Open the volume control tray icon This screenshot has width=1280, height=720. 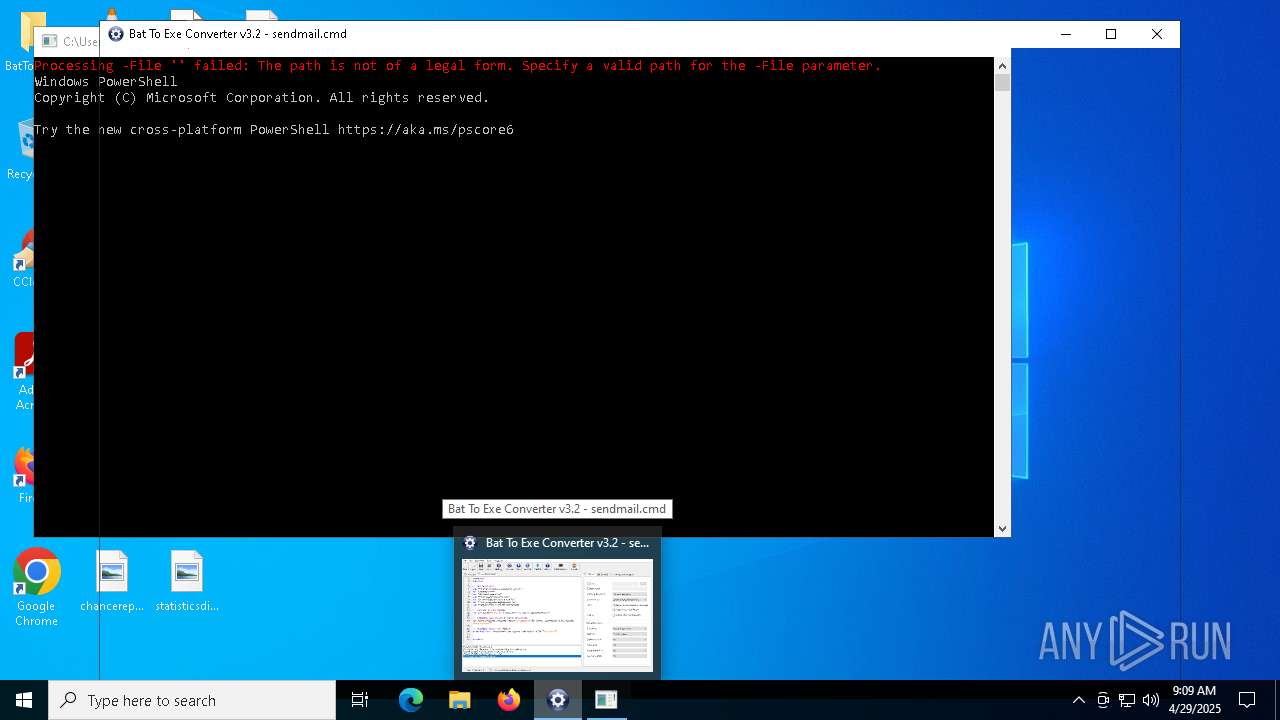click(1151, 700)
